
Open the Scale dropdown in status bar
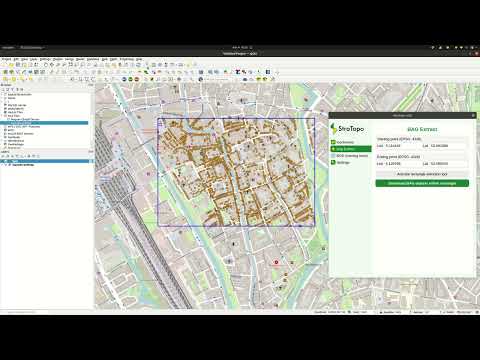click(363, 312)
